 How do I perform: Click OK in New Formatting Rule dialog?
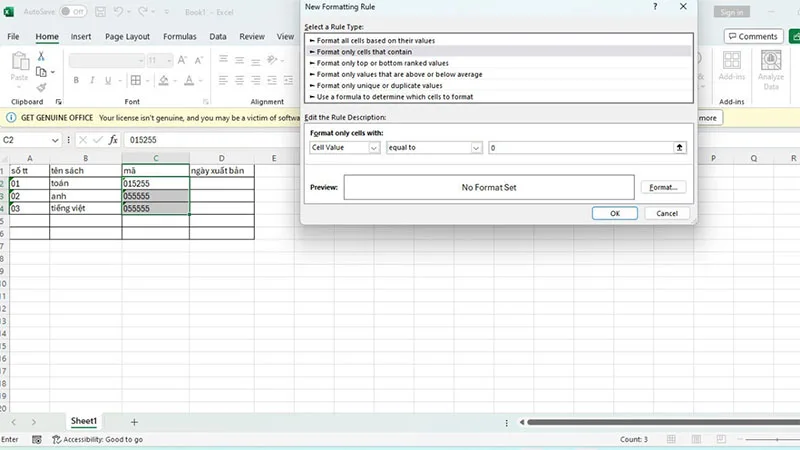[x=615, y=213]
